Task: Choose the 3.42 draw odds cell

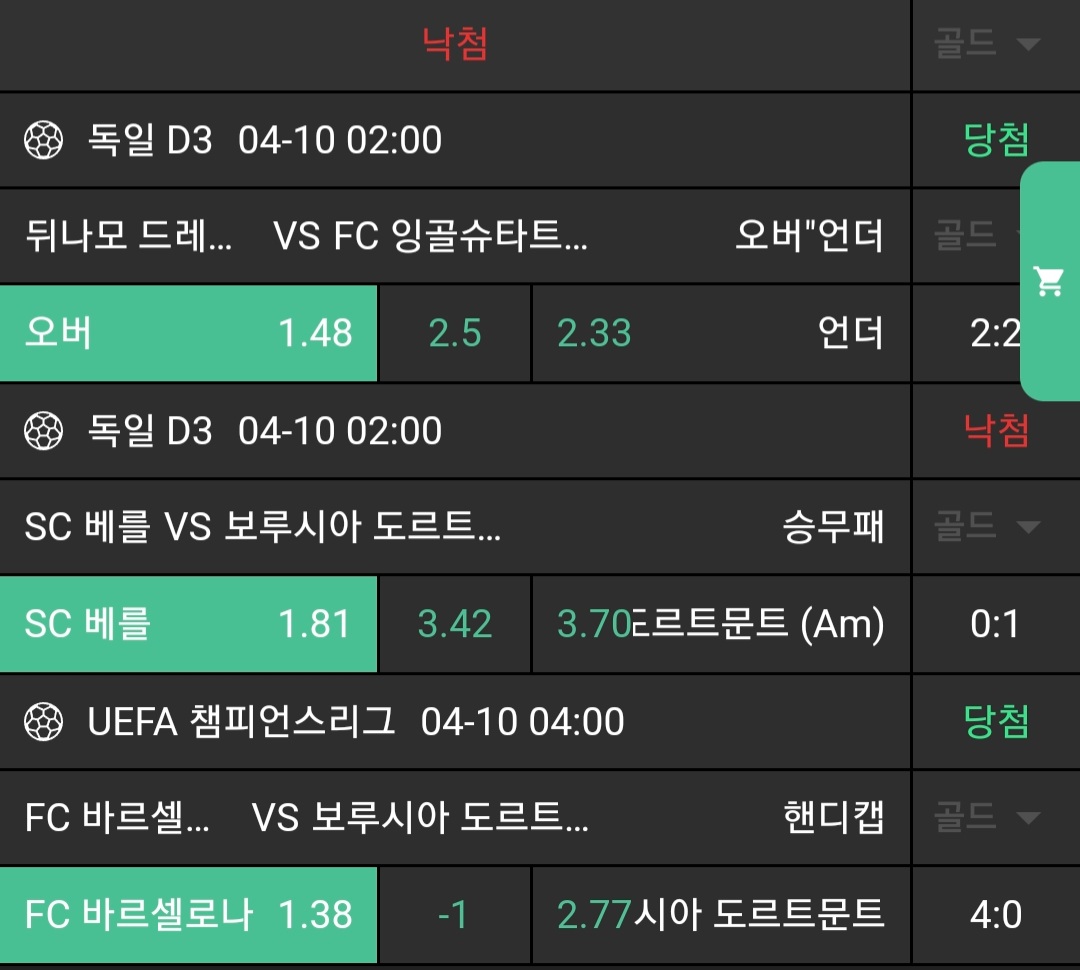Action: (x=455, y=624)
